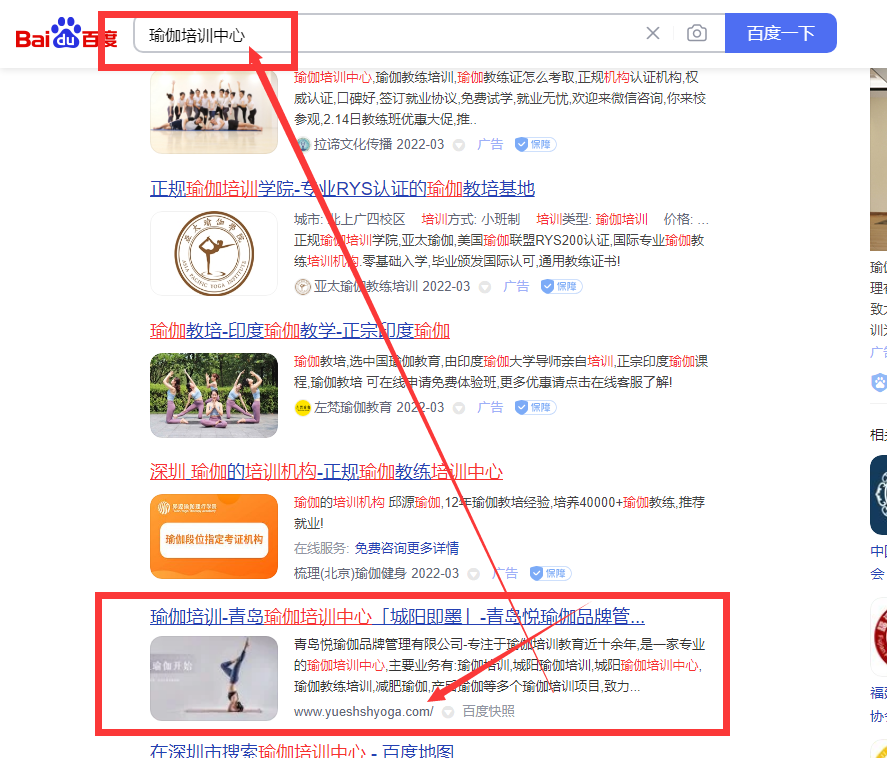This screenshot has width=887, height=758.
Task: Open the feedback arrow beside 百度快照
Action: point(447,713)
